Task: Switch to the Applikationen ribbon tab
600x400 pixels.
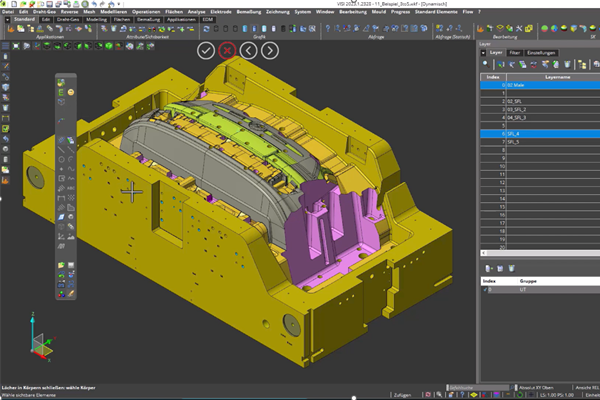Action: click(181, 20)
